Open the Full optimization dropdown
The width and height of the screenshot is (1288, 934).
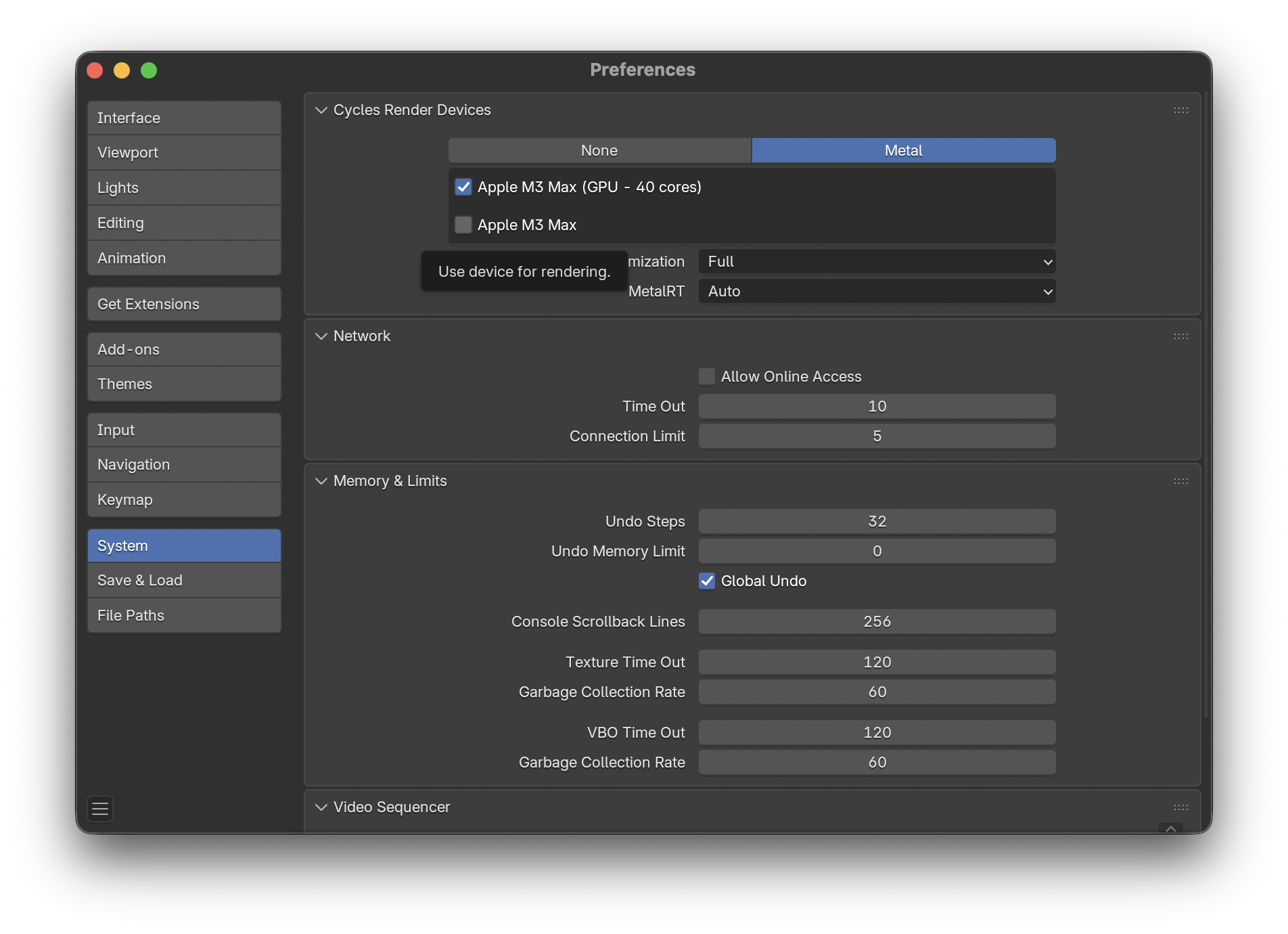[x=877, y=262]
